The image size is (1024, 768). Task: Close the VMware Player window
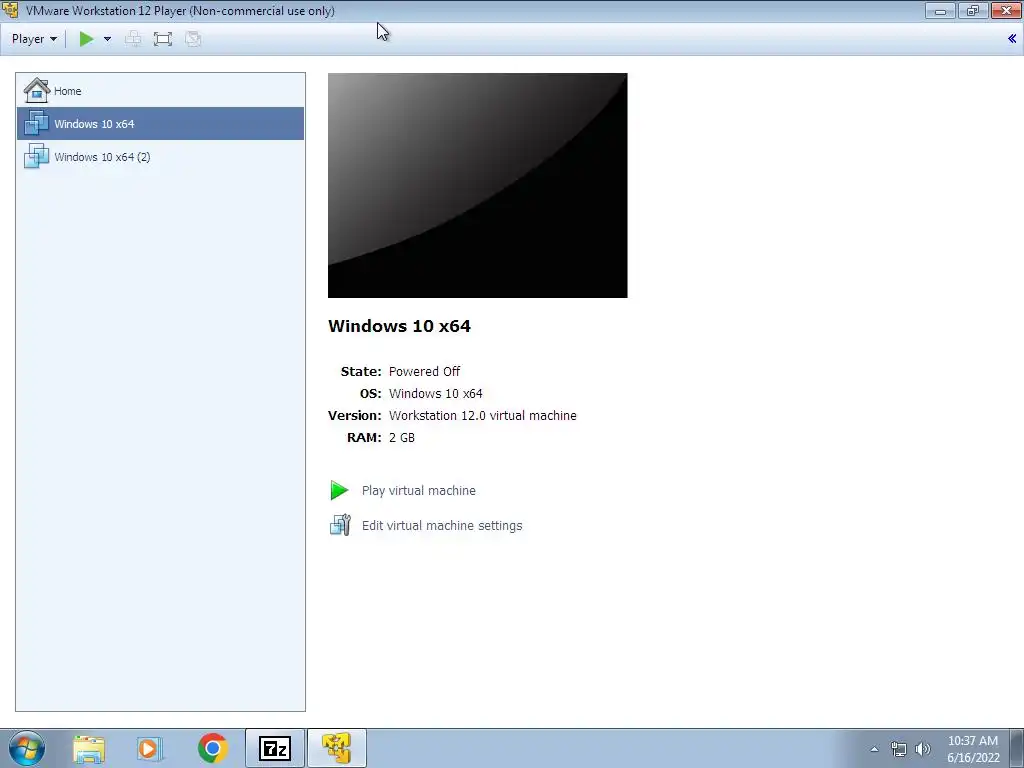tap(1006, 10)
